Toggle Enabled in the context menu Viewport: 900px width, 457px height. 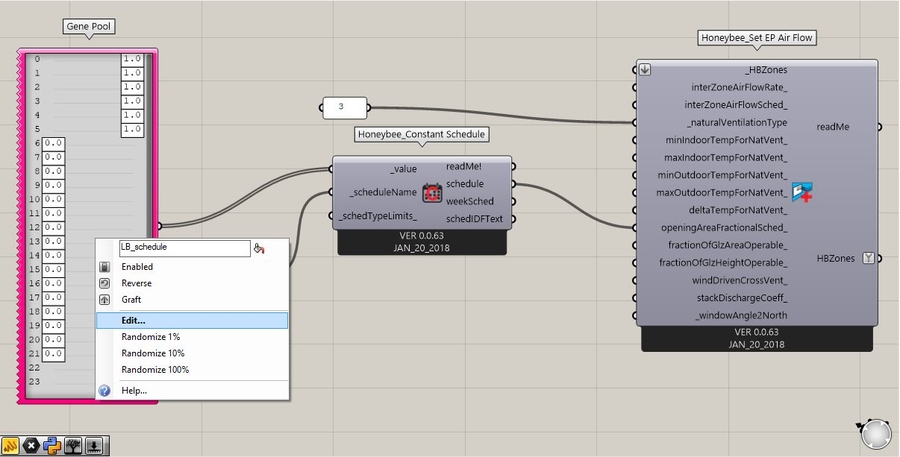pyautogui.click(x=137, y=267)
